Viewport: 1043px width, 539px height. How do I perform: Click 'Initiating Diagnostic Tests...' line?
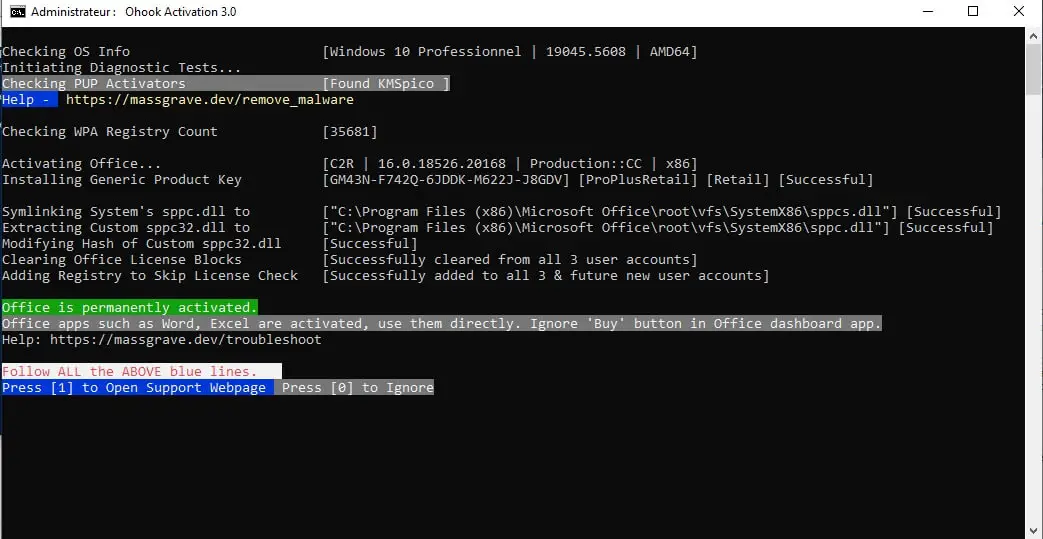coord(122,68)
